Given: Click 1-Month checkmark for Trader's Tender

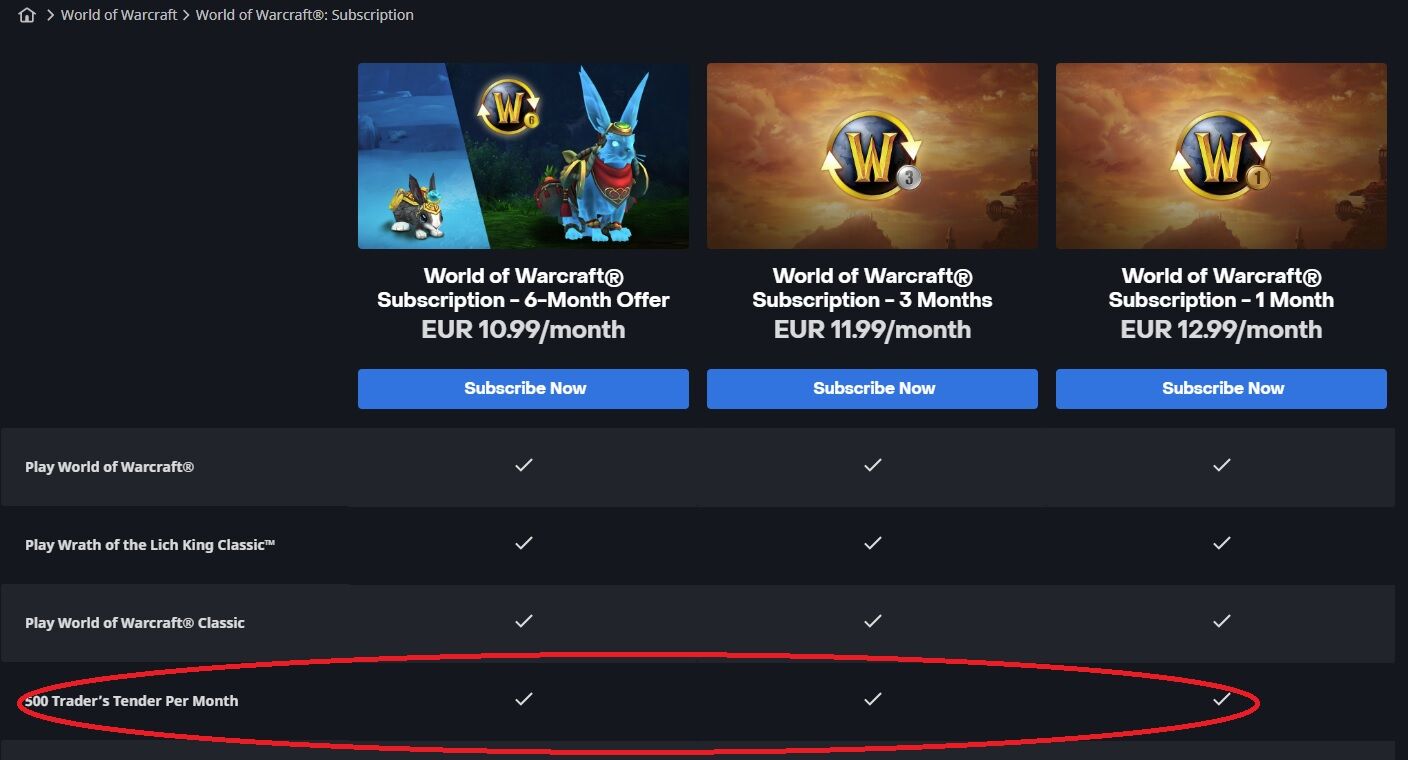Looking at the screenshot, I should 1221,699.
